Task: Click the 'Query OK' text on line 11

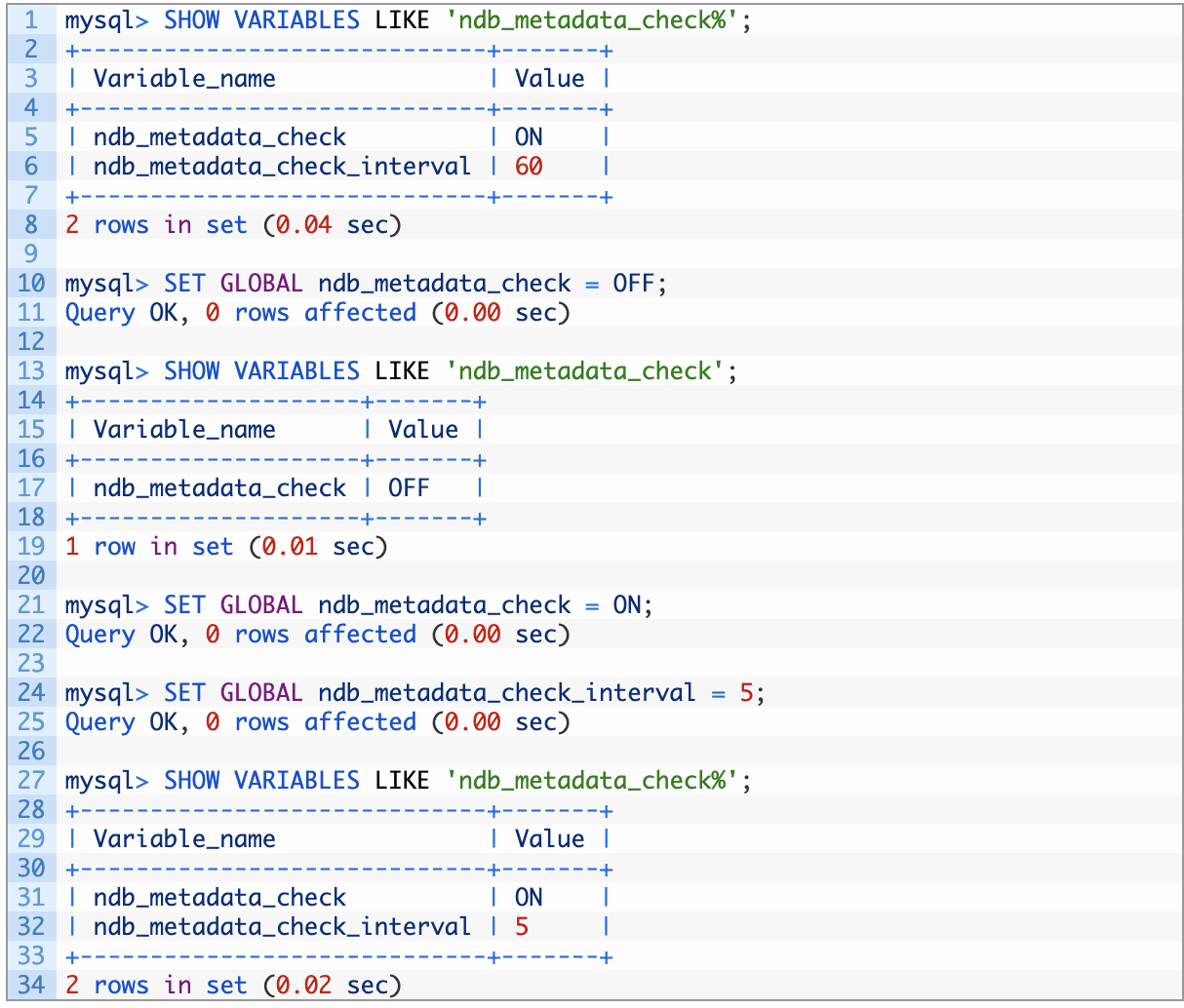Action: pos(121,313)
